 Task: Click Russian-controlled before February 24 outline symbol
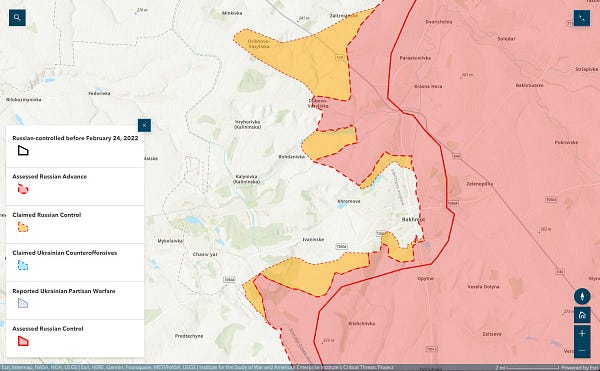23,151
